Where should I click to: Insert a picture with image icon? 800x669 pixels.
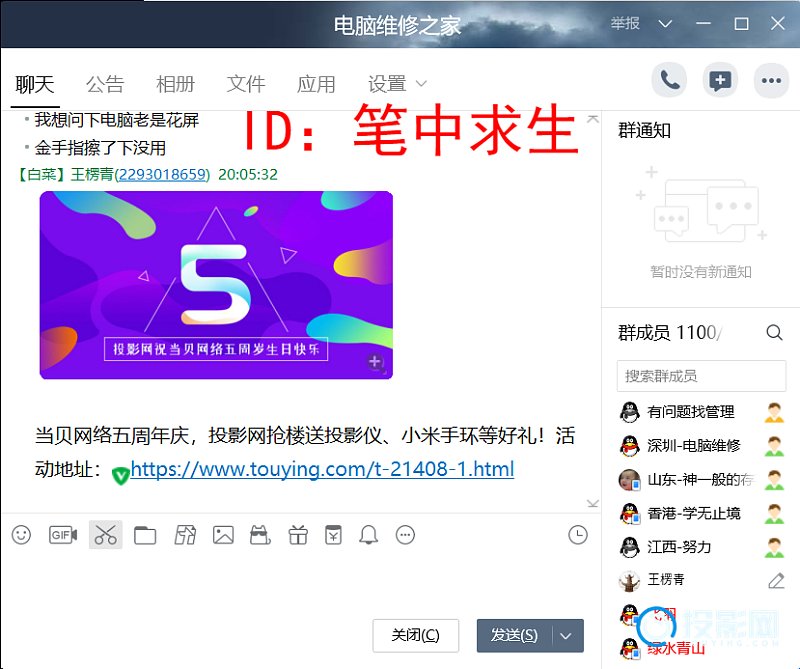tap(223, 535)
